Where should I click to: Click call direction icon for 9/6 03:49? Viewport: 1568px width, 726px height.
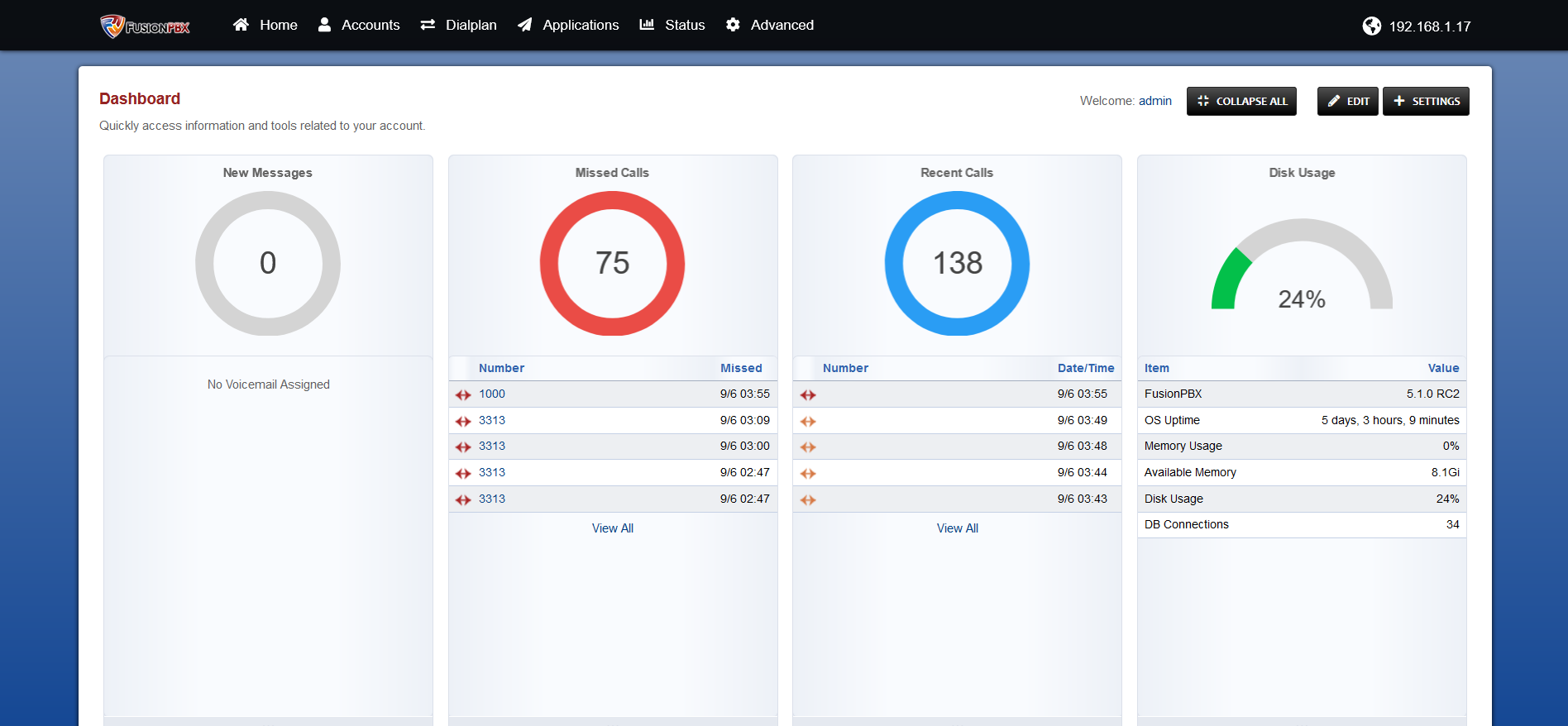[808, 422]
